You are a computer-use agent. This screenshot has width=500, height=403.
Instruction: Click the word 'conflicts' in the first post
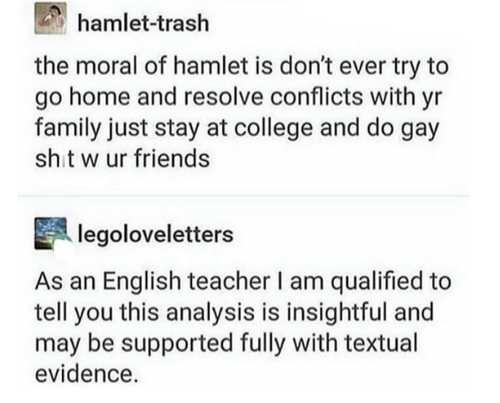[x=317, y=97]
